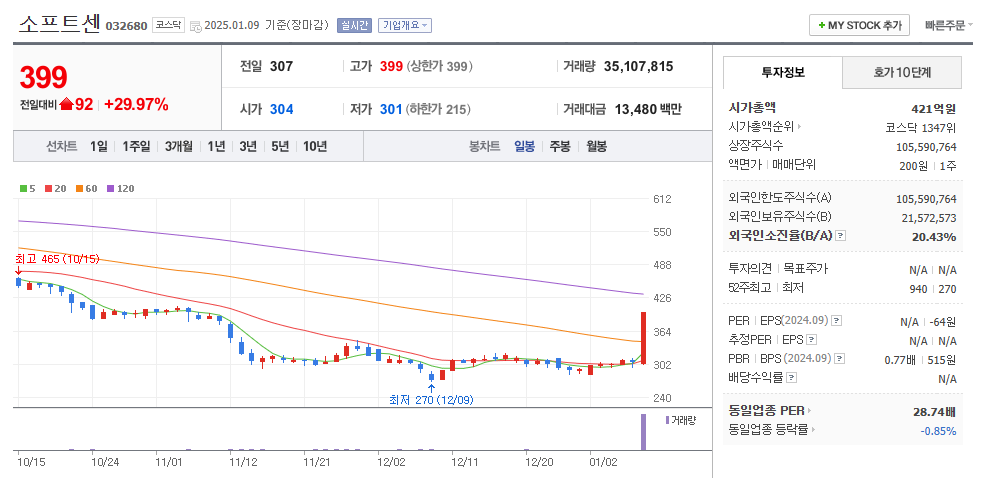Click the green 5-day moving average legend

(x=28, y=188)
